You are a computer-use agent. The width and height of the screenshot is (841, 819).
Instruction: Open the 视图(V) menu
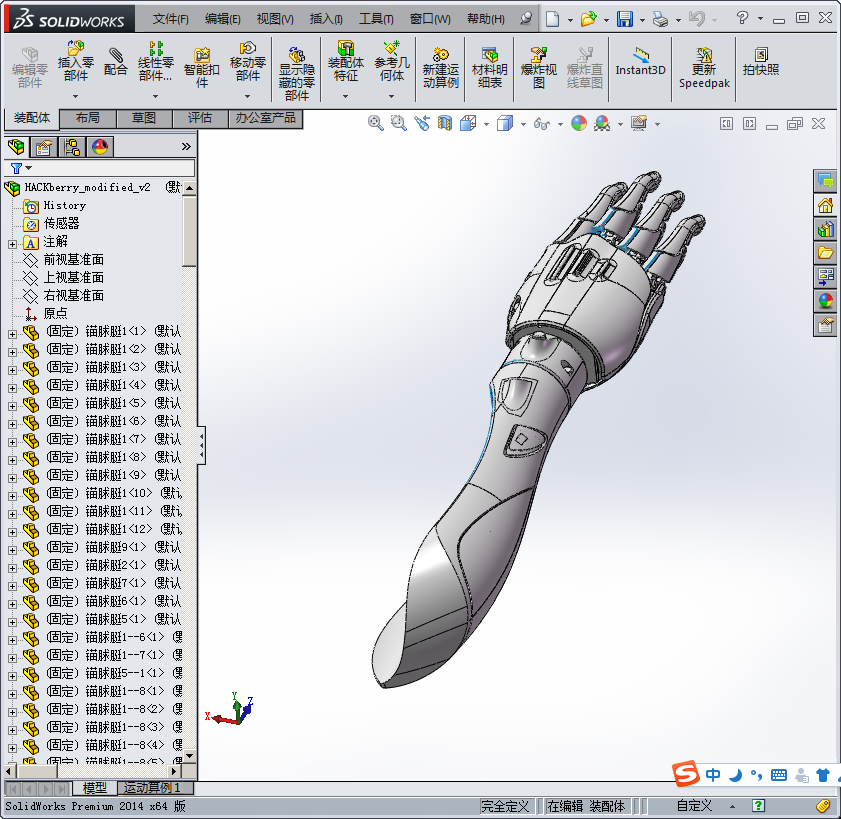tap(275, 19)
